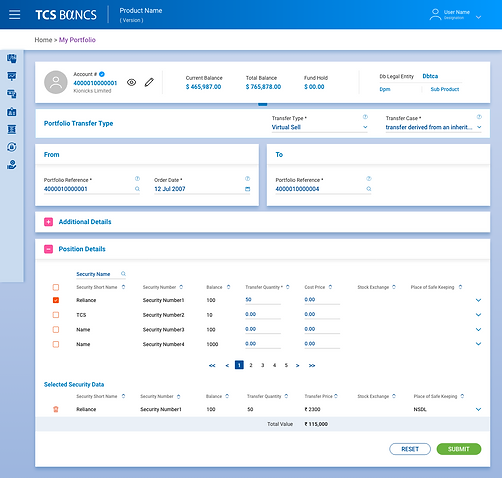This screenshot has height=478, width=502.
Task: Click the pencil edit account icon
Action: pyautogui.click(x=149, y=82)
